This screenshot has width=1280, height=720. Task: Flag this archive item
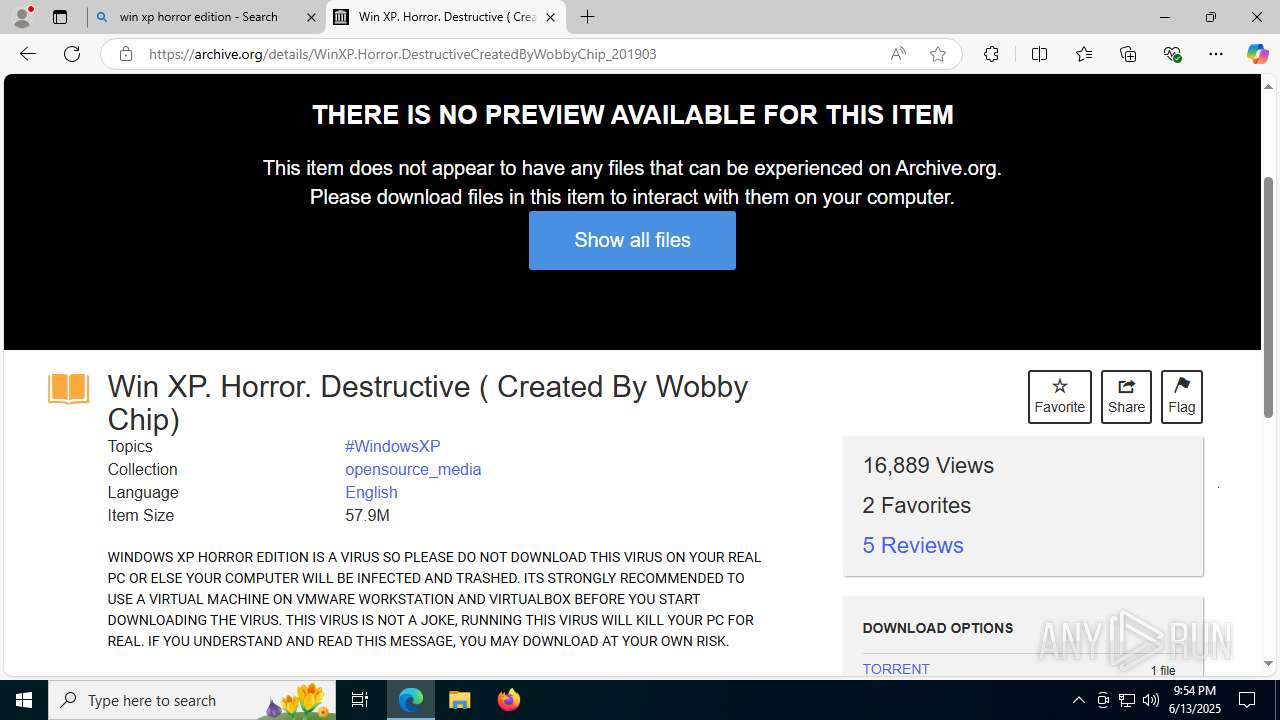coord(1181,397)
